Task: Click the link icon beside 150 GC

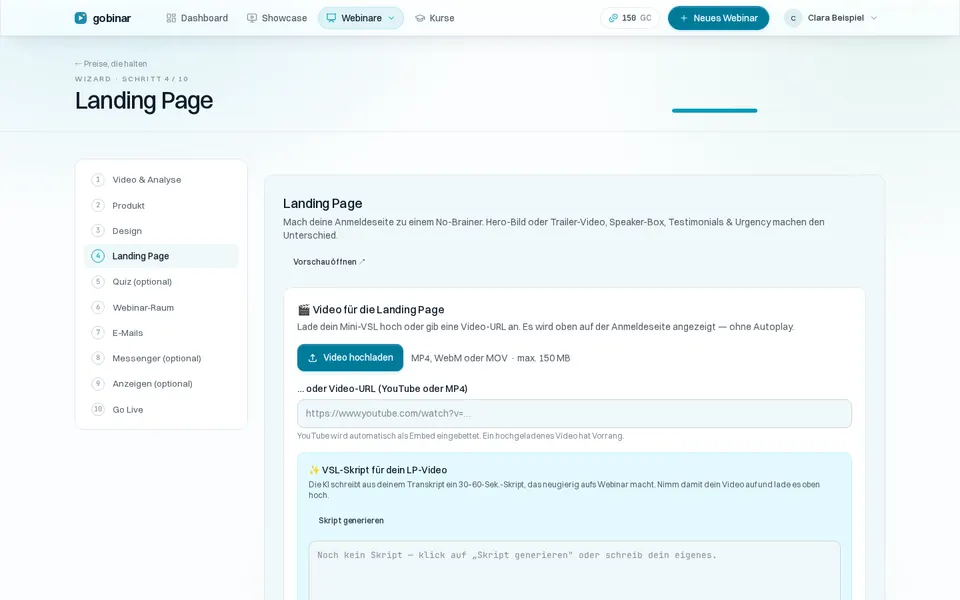Action: coord(613,18)
